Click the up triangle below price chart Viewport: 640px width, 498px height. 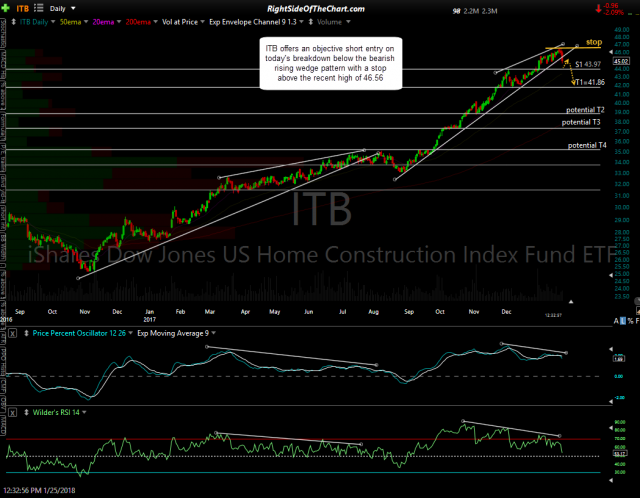coord(571,302)
